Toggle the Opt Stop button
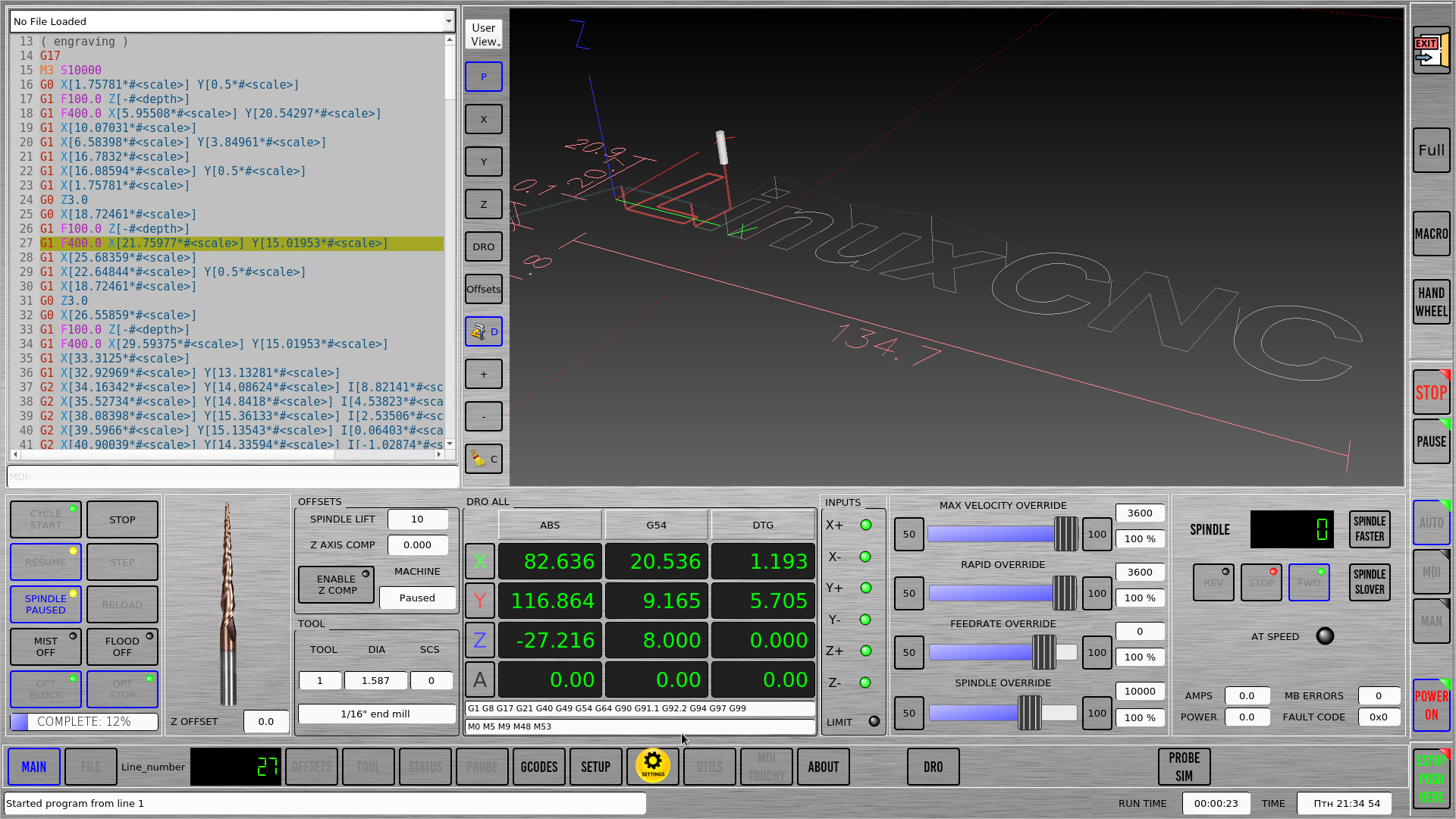Screen dimensions: 1456x819 122,689
